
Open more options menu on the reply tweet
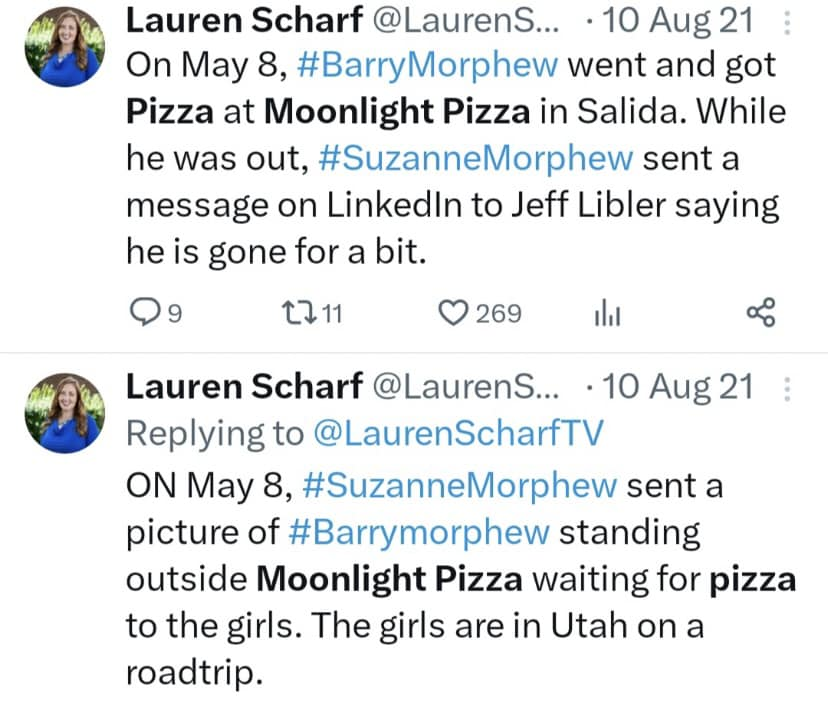(x=787, y=388)
